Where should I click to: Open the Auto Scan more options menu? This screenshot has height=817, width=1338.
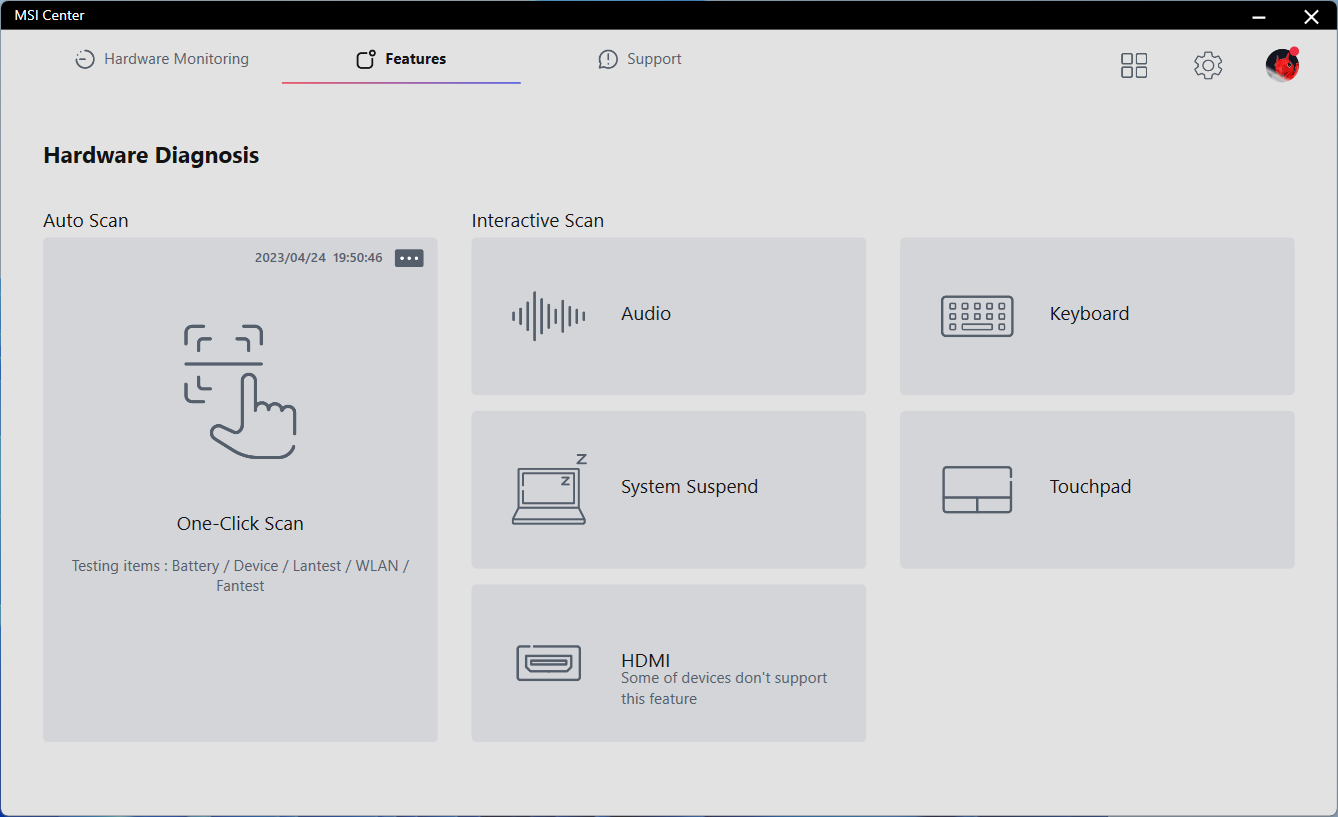pos(409,258)
